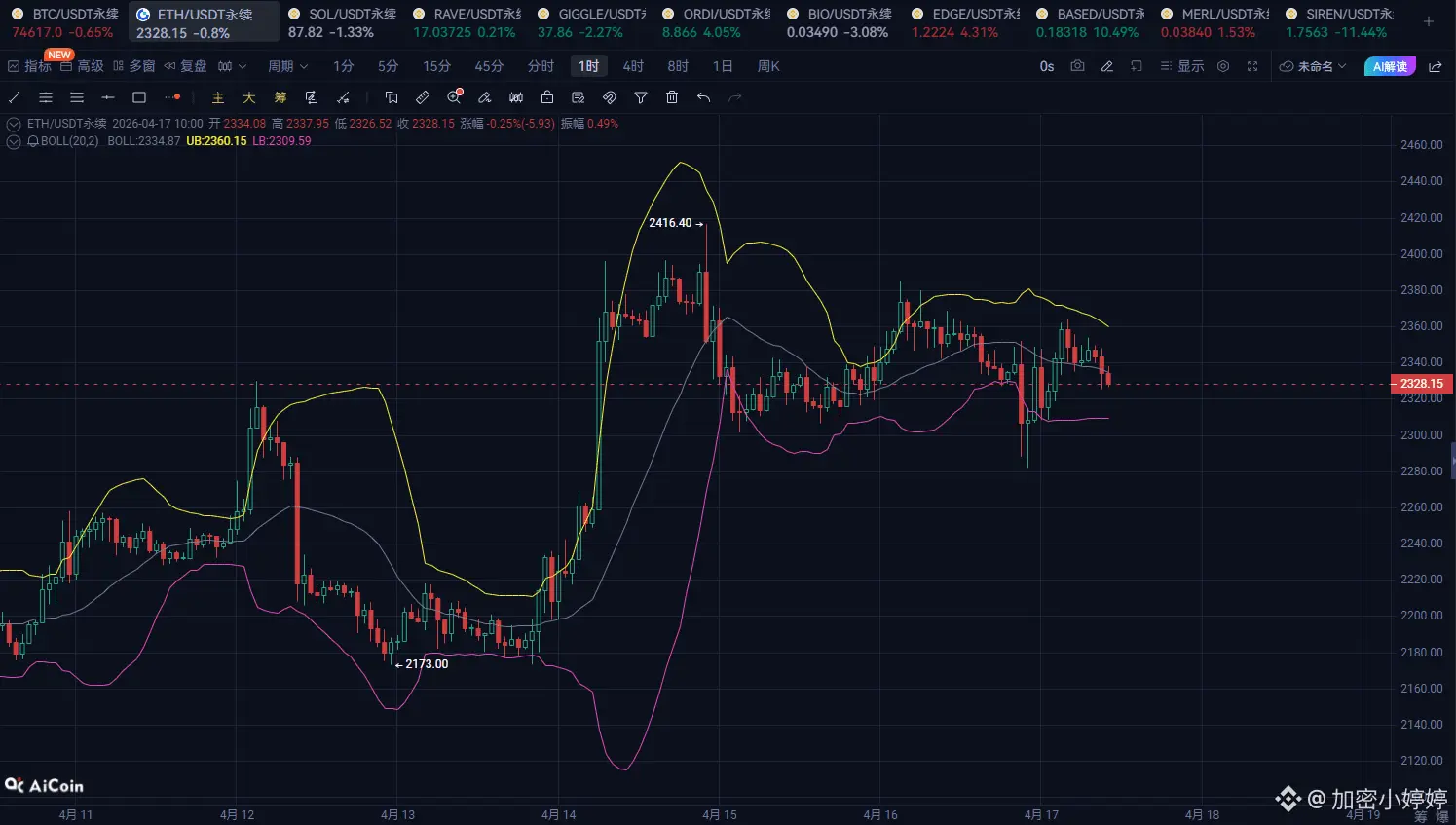Toggle the yellow 大 (large orders) indicator

pos(249,97)
